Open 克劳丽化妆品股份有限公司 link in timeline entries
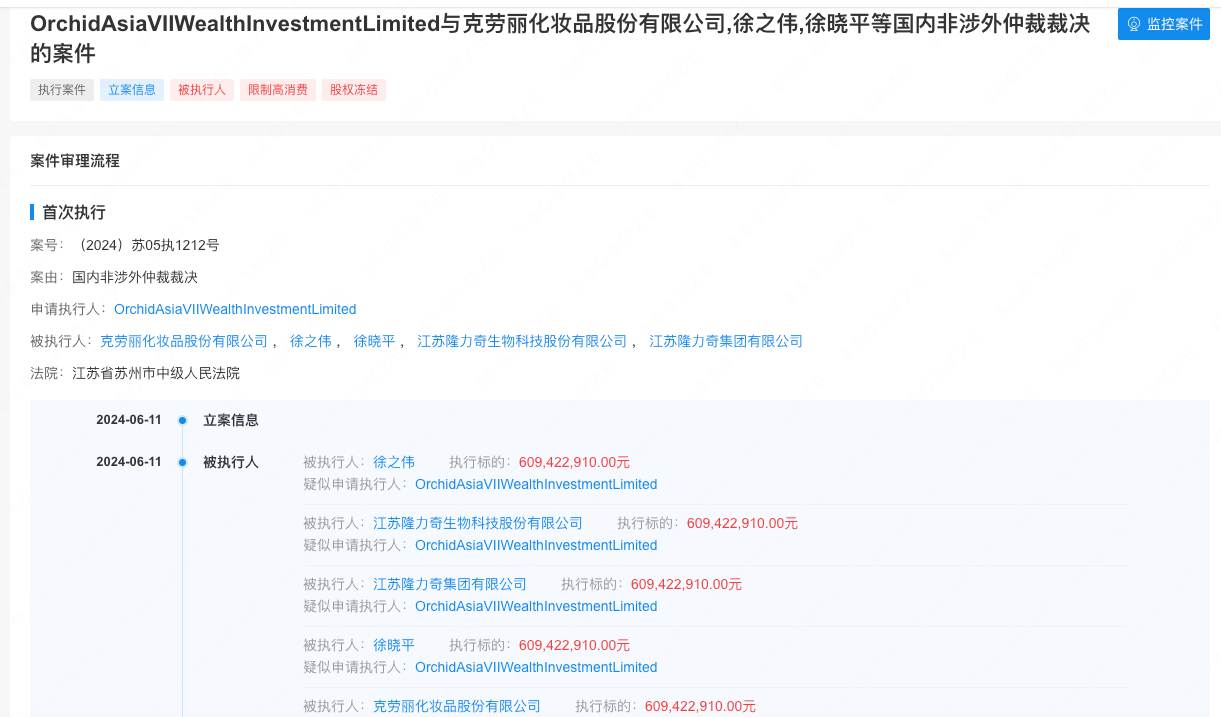Screen dimensions: 1221x717 click(457, 706)
